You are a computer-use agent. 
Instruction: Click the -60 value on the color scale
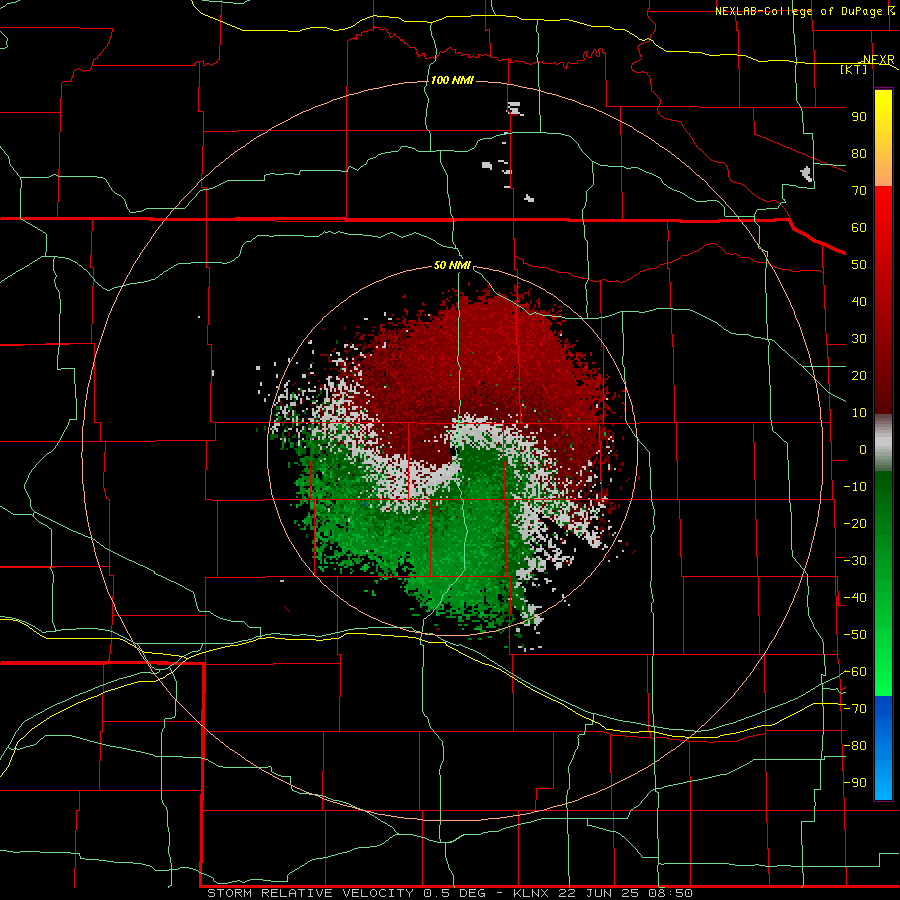pos(855,672)
